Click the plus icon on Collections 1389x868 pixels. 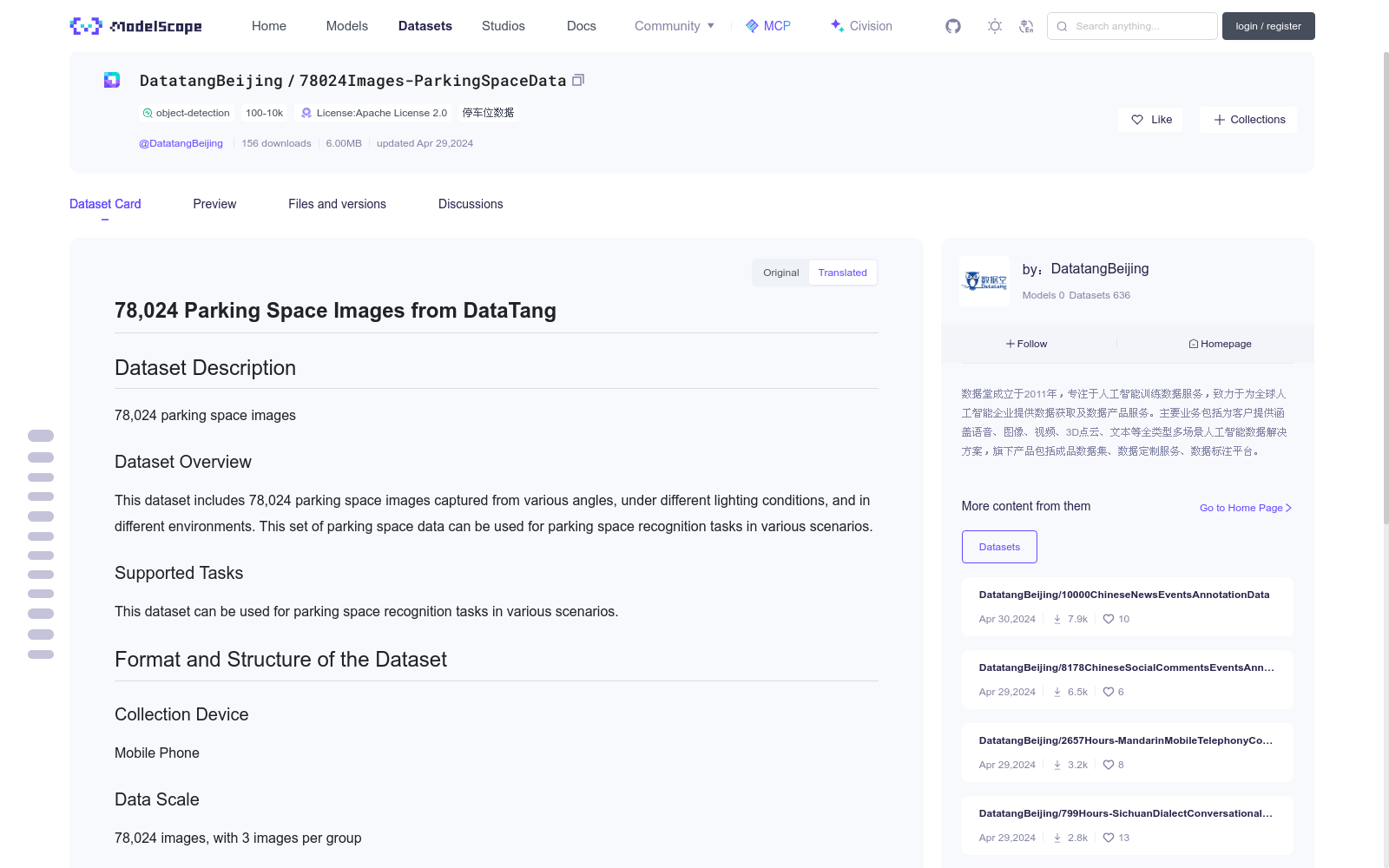coord(1220,120)
